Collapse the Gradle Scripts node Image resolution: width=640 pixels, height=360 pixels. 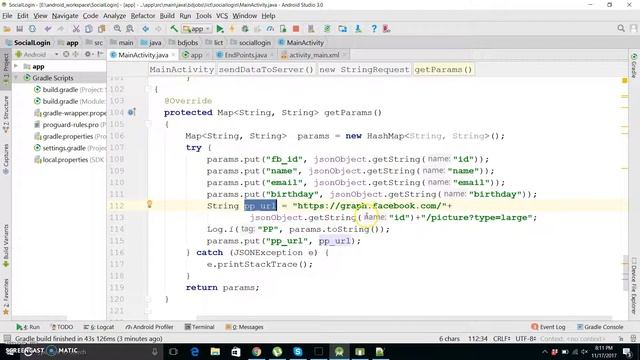click(16, 78)
